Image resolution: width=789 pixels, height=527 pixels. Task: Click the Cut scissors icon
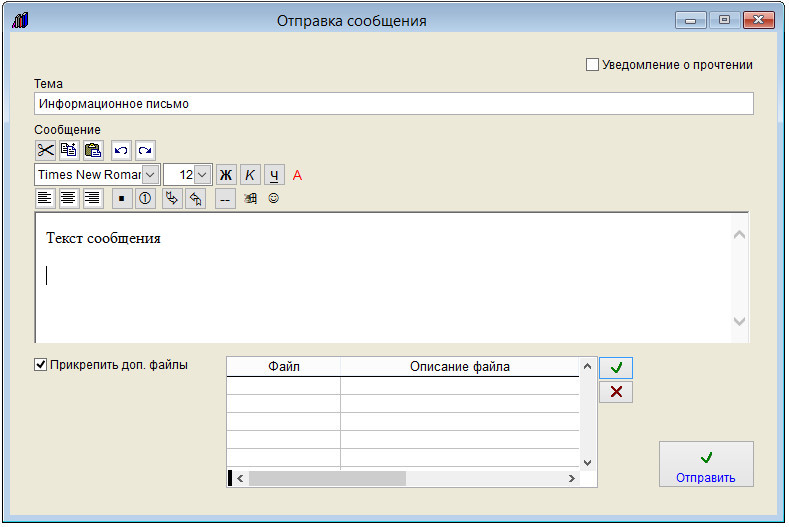(46, 151)
